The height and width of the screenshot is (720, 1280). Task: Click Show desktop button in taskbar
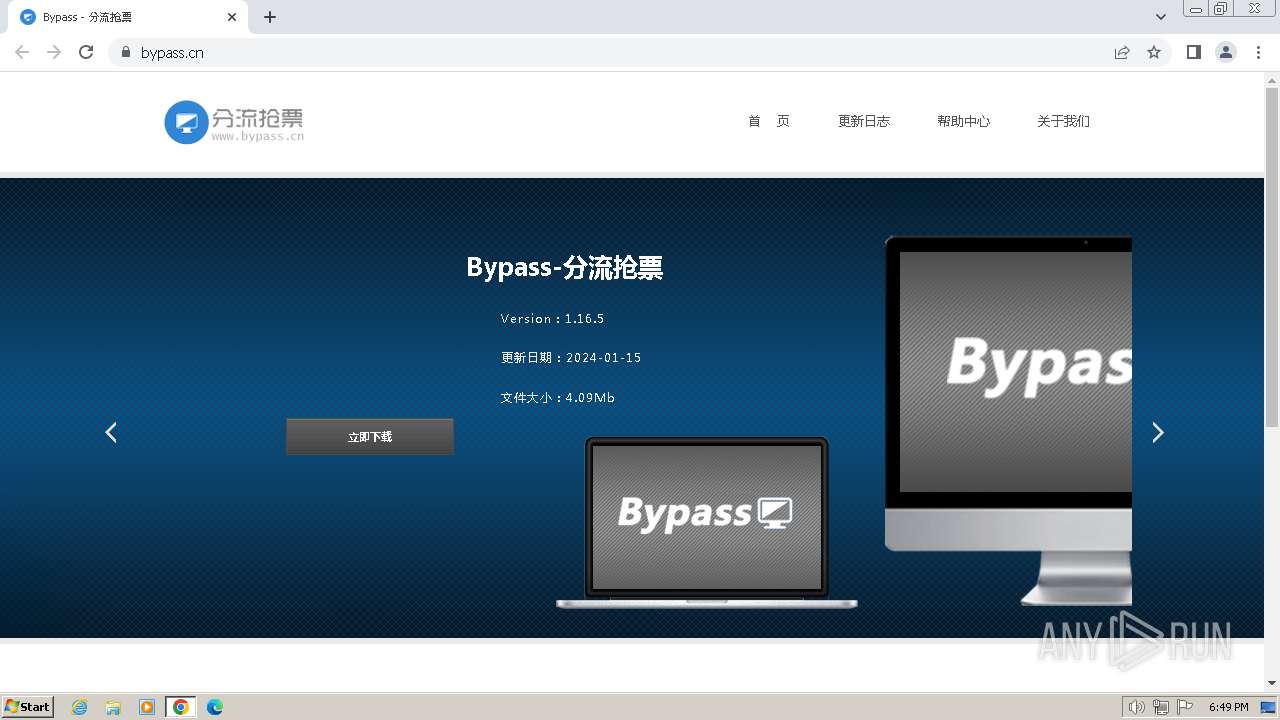pos(1270,707)
